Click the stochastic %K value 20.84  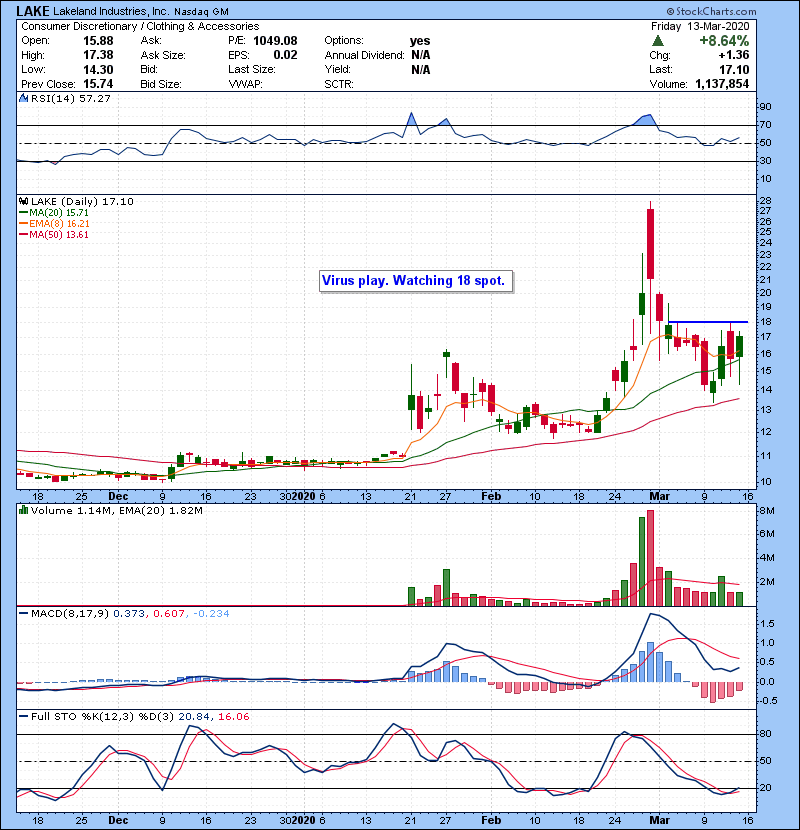[x=193, y=717]
